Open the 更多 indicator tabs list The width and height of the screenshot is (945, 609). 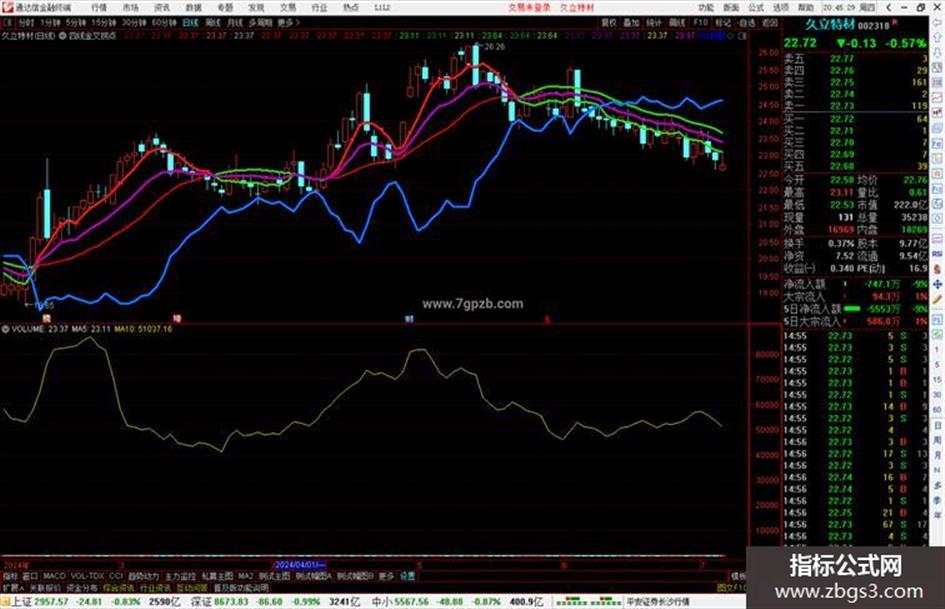pos(386,576)
